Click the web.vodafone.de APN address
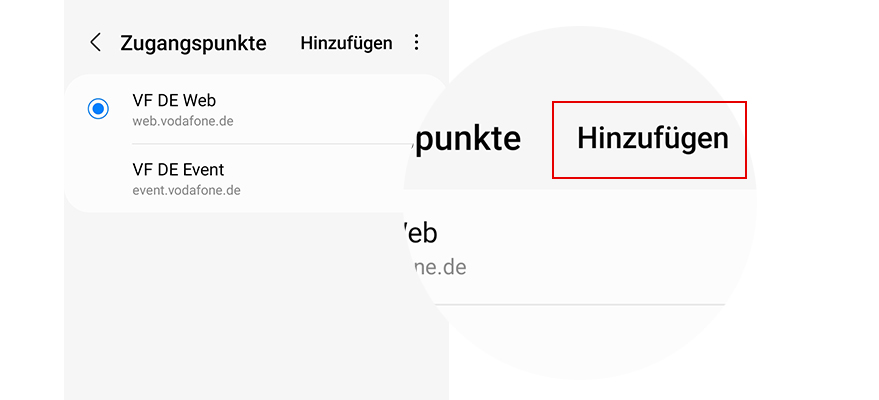Viewport: 879px width, 400px height. 183,121
